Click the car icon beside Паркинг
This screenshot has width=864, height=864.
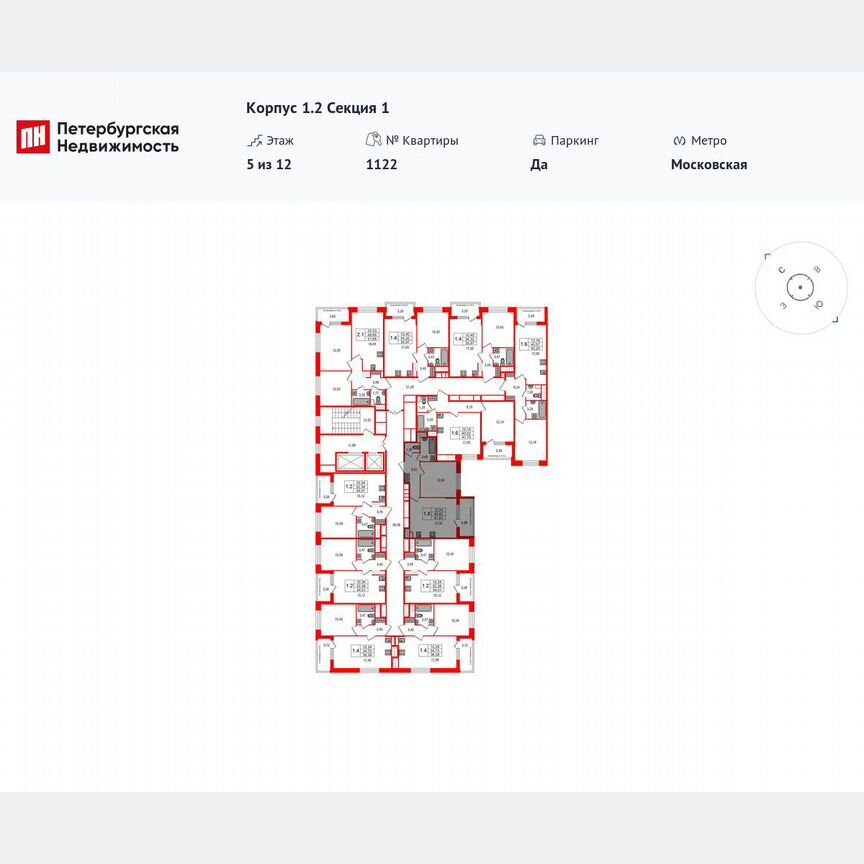(539, 141)
